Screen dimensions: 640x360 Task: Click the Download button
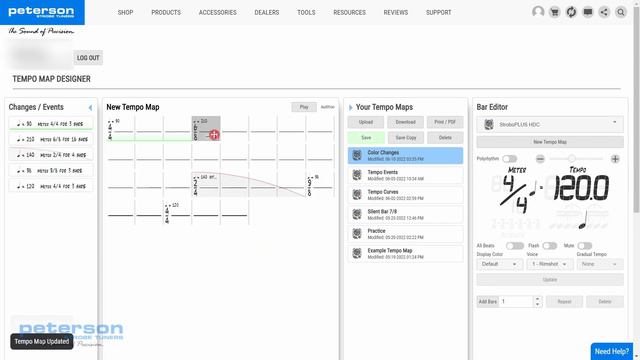coord(405,122)
